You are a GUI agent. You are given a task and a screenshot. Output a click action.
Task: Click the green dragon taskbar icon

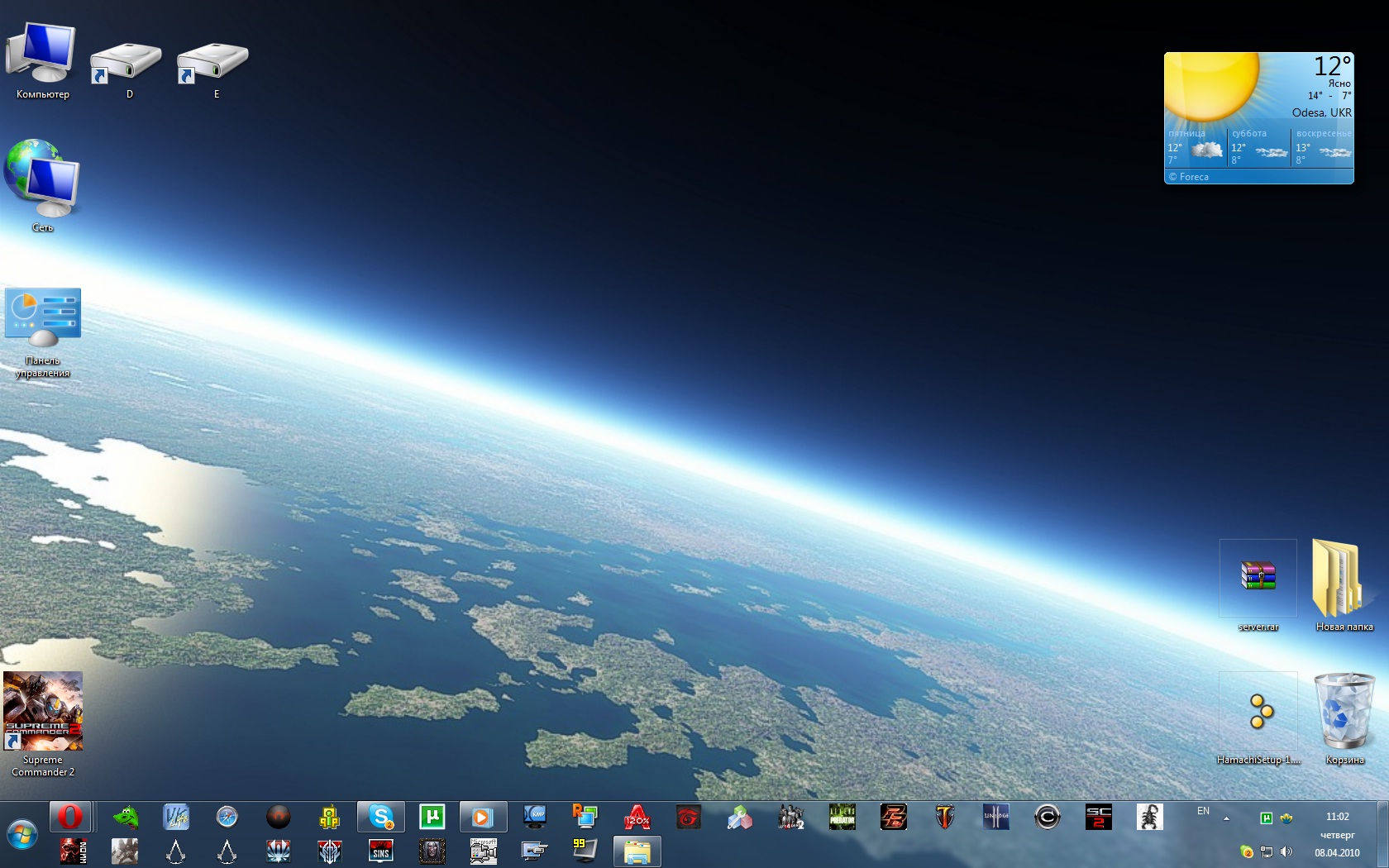[x=125, y=817]
